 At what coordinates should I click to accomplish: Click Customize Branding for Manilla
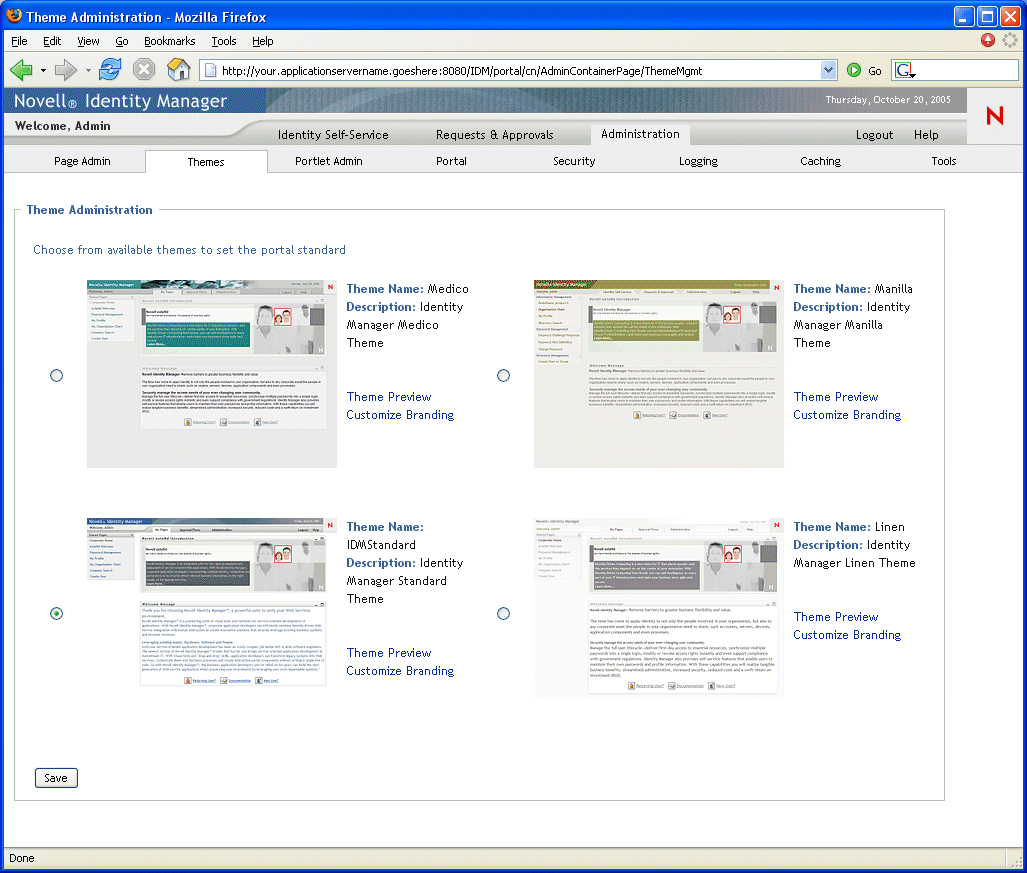pos(847,415)
